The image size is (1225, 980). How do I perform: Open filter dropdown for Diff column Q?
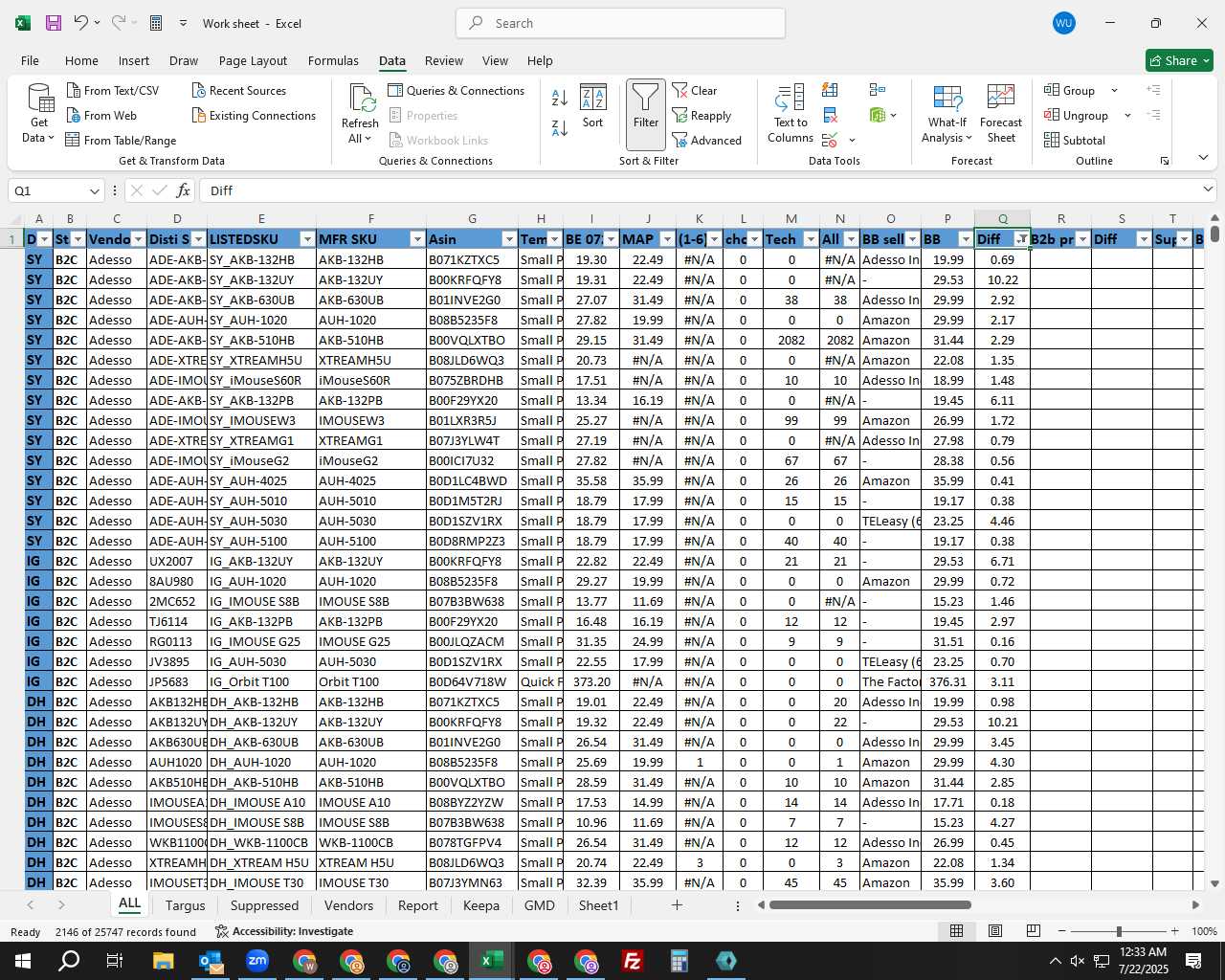(x=1021, y=239)
